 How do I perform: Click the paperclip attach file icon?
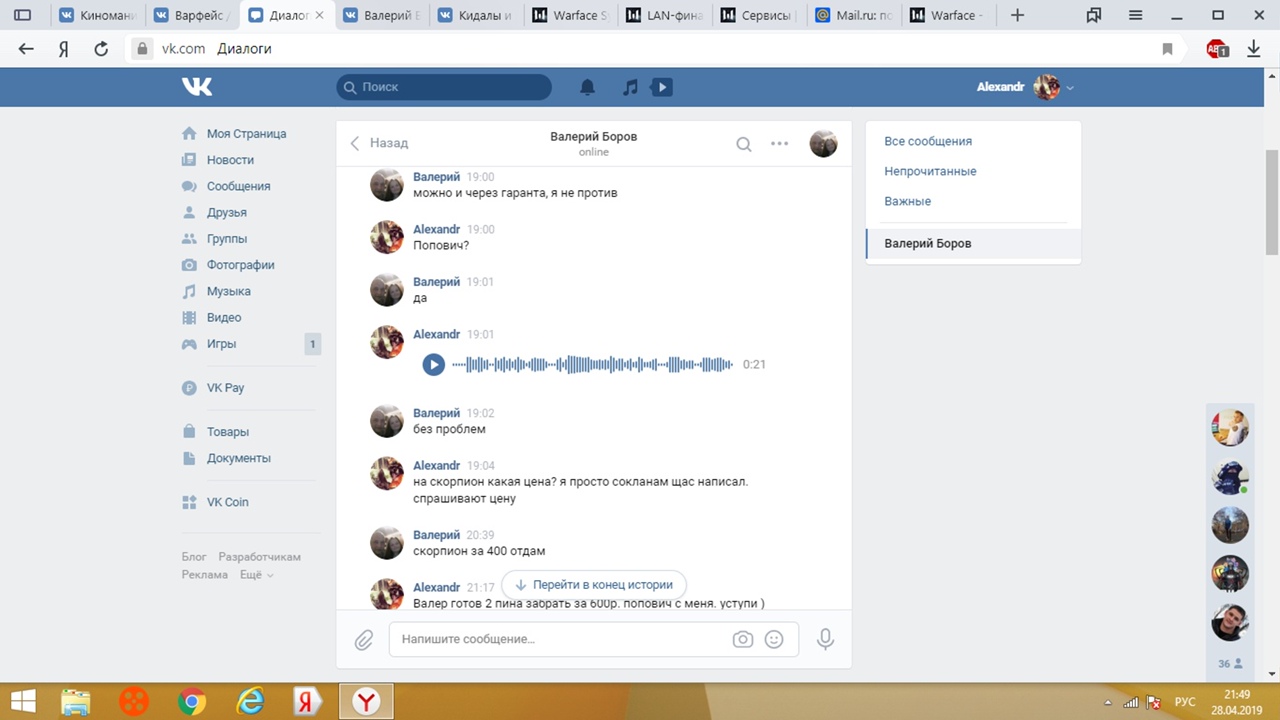click(x=364, y=639)
